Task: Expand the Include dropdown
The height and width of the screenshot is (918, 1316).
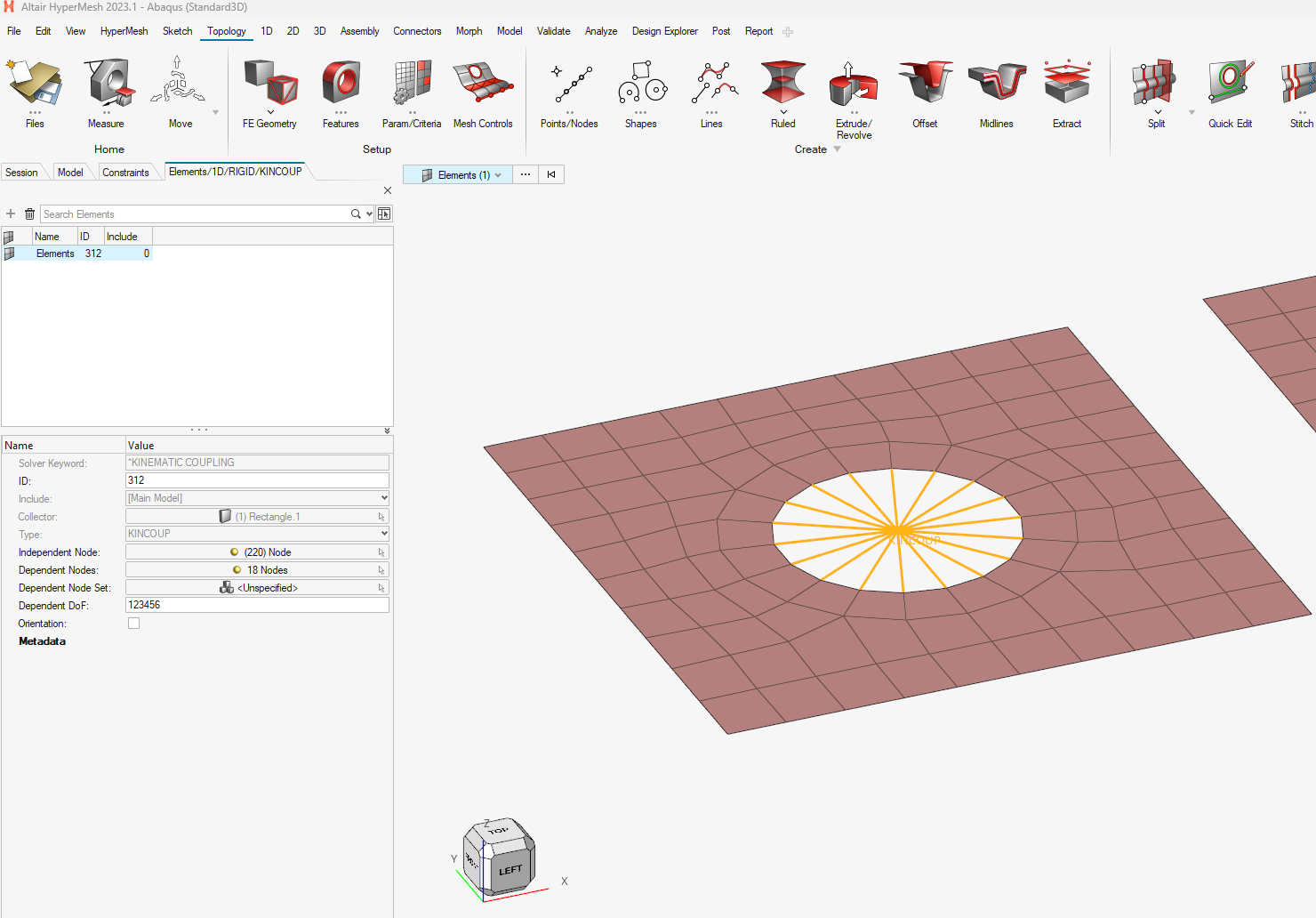Action: click(384, 498)
